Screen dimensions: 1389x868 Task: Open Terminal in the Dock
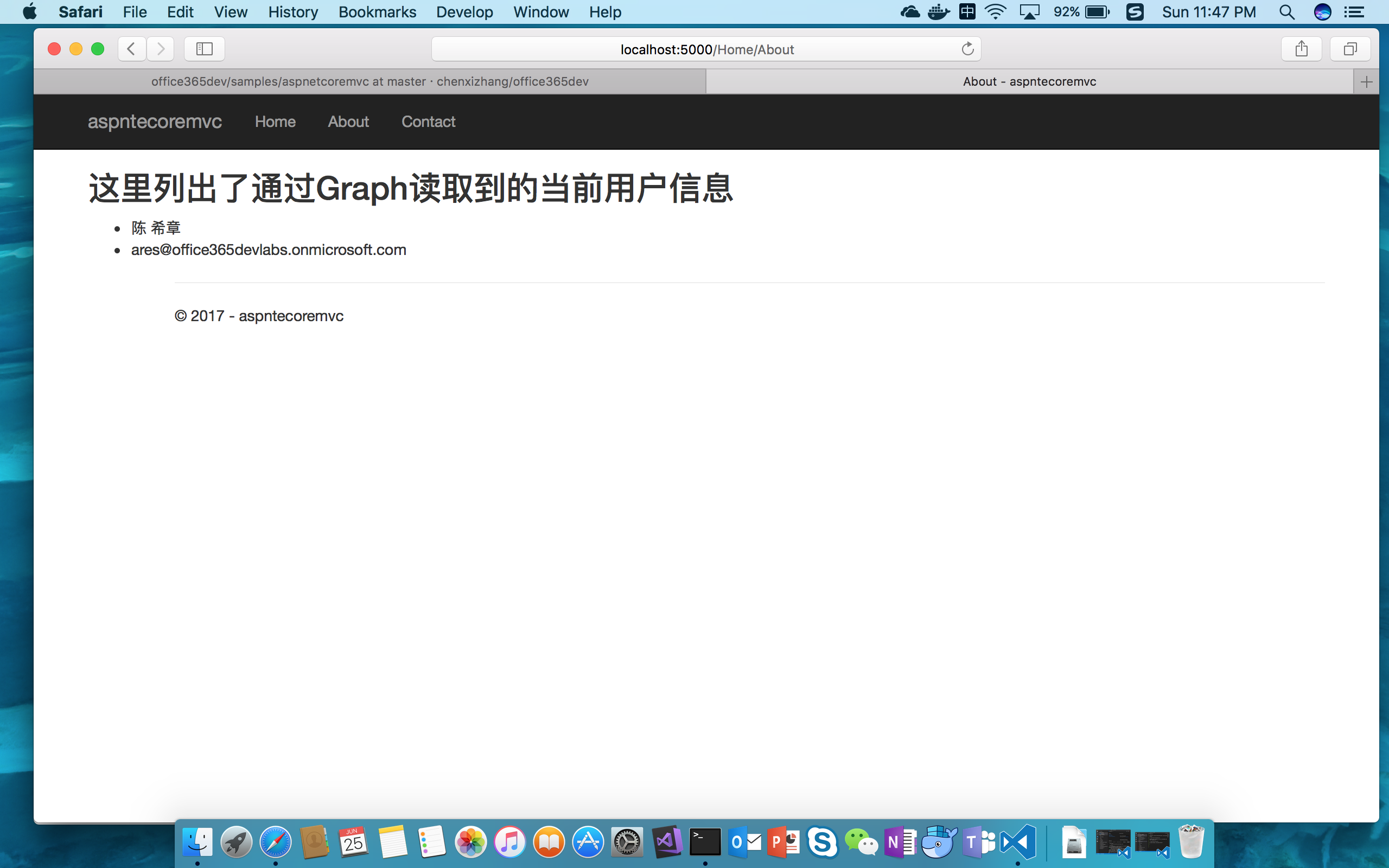705,842
